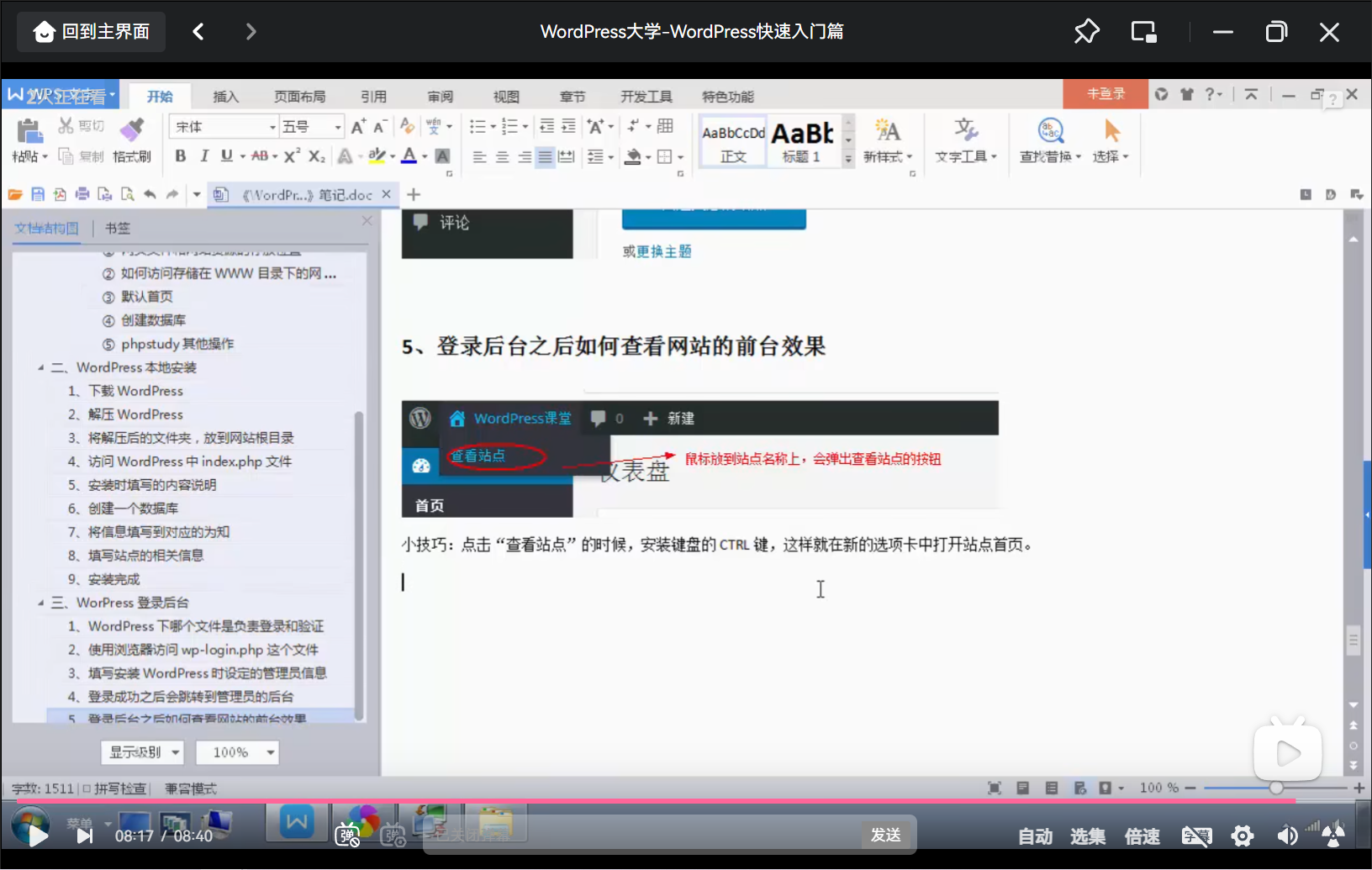
Task: Open the Insert (插入) ribbon tab
Action: [x=225, y=97]
